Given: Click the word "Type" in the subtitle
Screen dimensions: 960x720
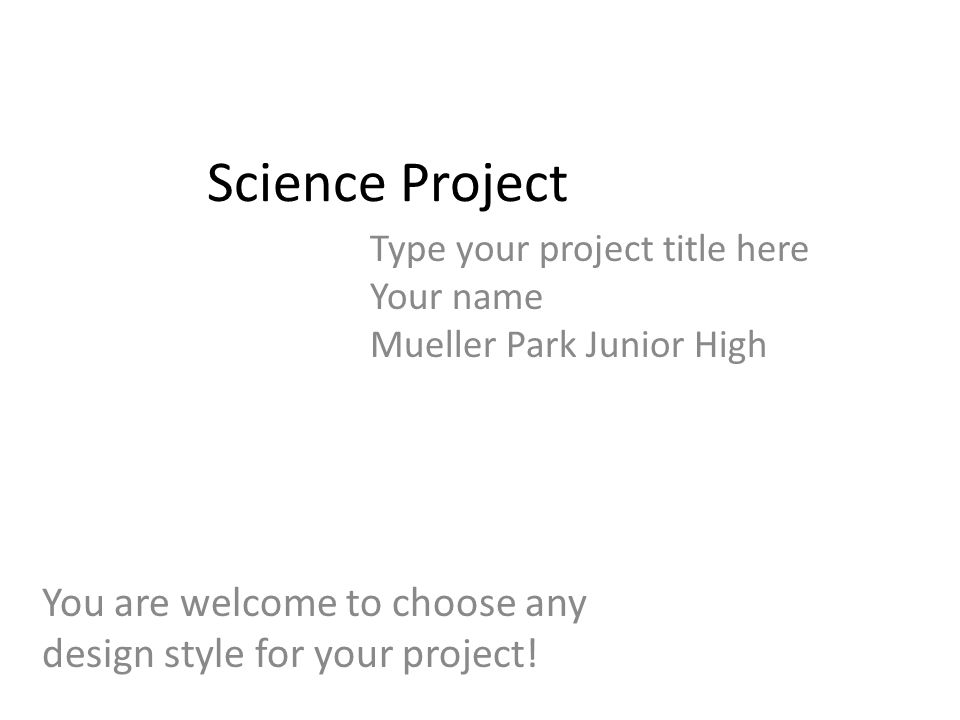Looking at the screenshot, I should (407, 250).
